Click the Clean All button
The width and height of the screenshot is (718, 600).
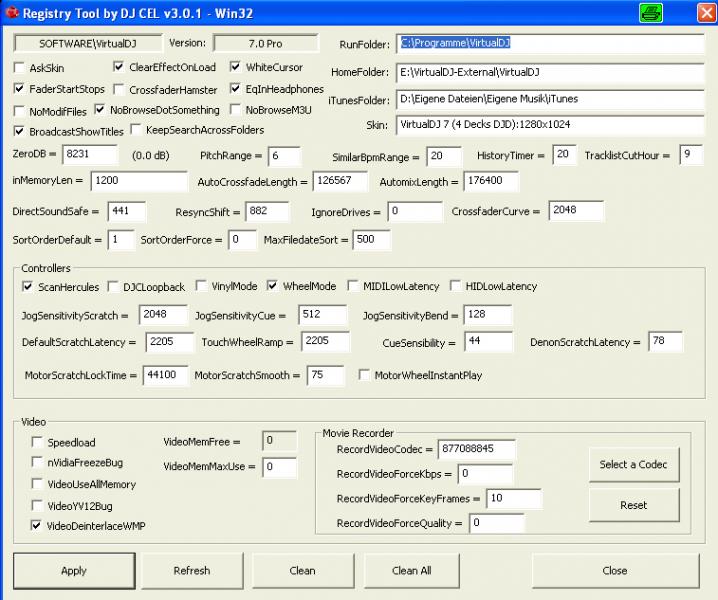click(x=412, y=571)
